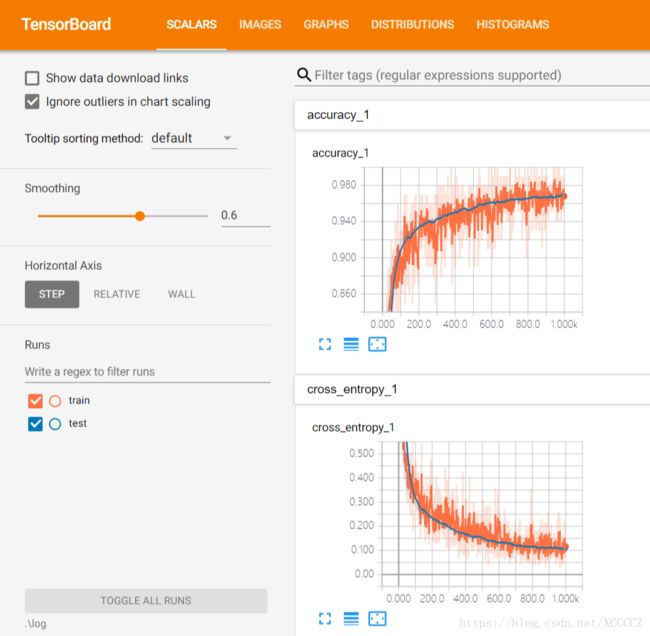Viewport: 650px width, 636px height.
Task: Fit domain to data on cross_entropy_1 chart
Action: click(x=377, y=619)
